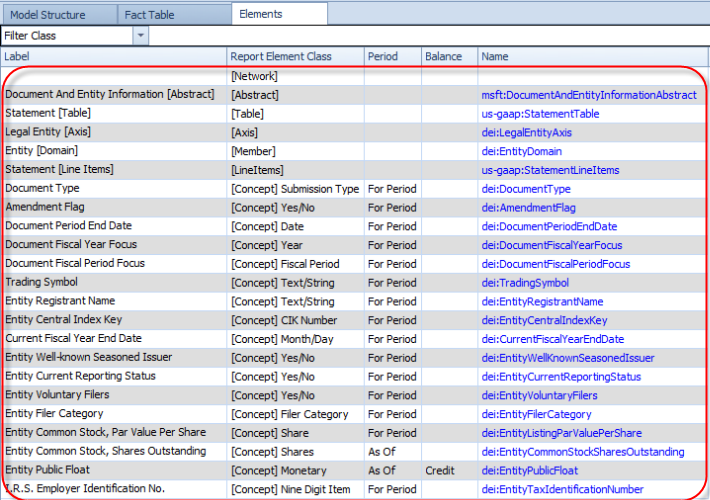
Task: Open dei:EntityCurrentReportingStatus link
Action: tap(561, 377)
